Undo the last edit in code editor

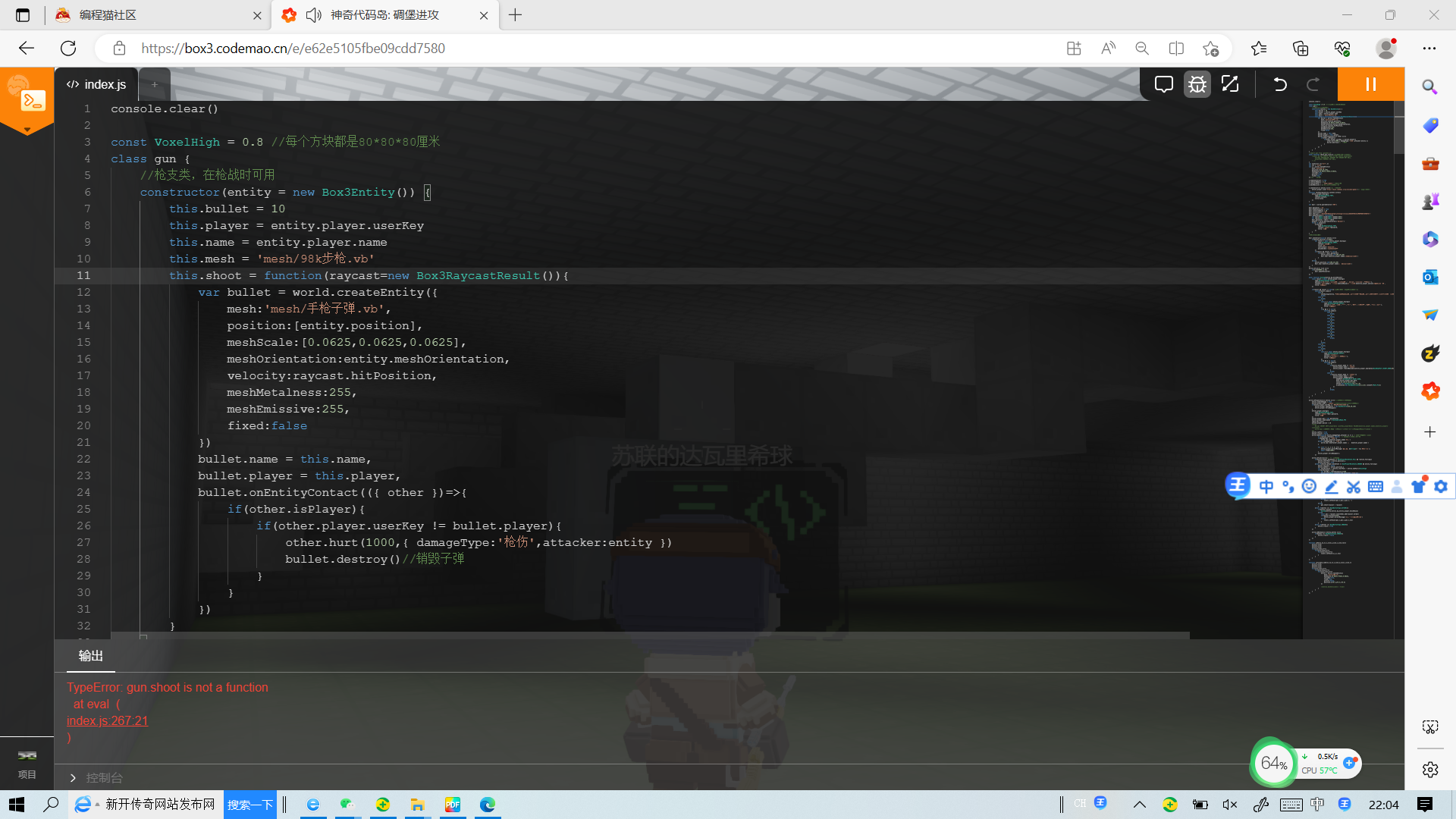(1280, 84)
